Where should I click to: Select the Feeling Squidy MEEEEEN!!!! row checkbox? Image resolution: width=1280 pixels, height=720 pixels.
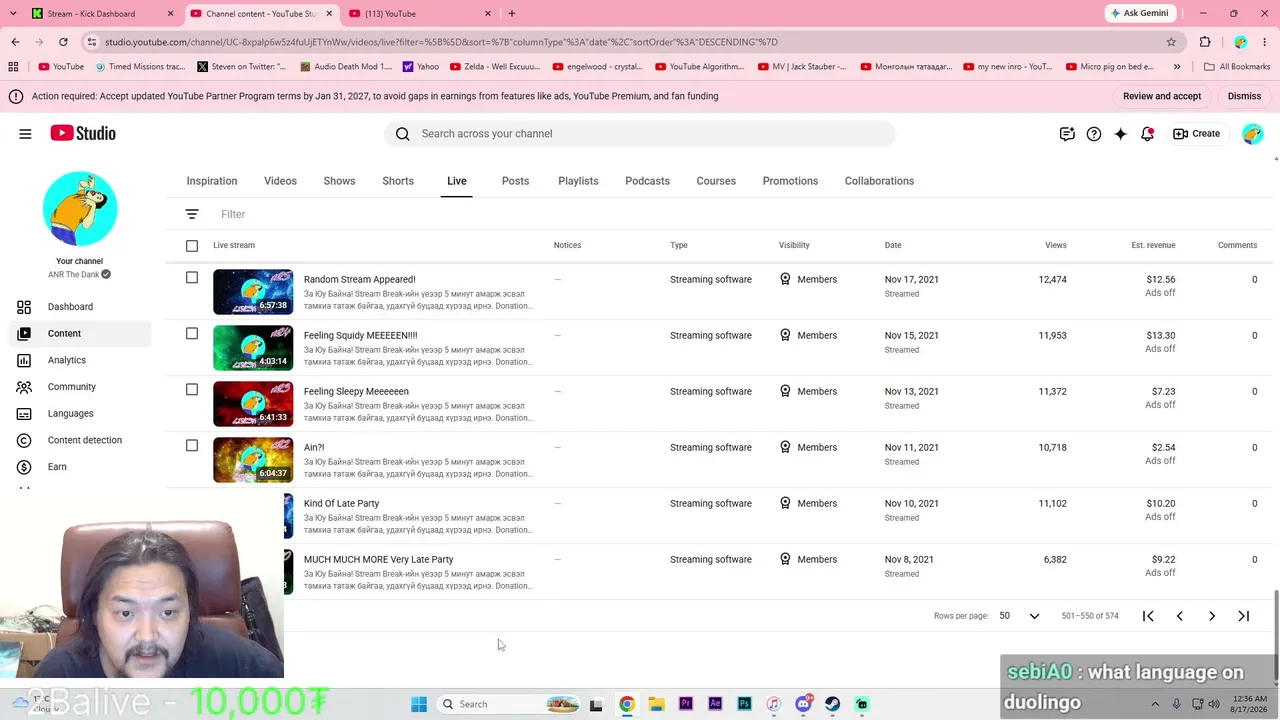click(x=192, y=334)
